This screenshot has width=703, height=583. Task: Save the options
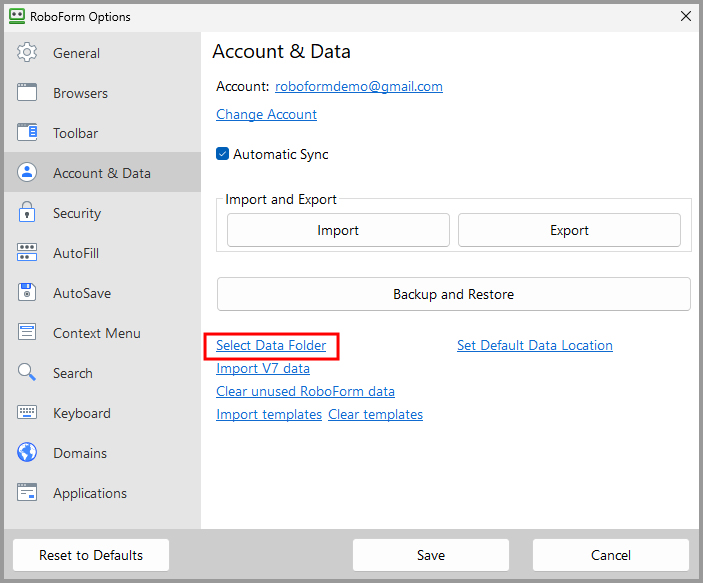(431, 555)
